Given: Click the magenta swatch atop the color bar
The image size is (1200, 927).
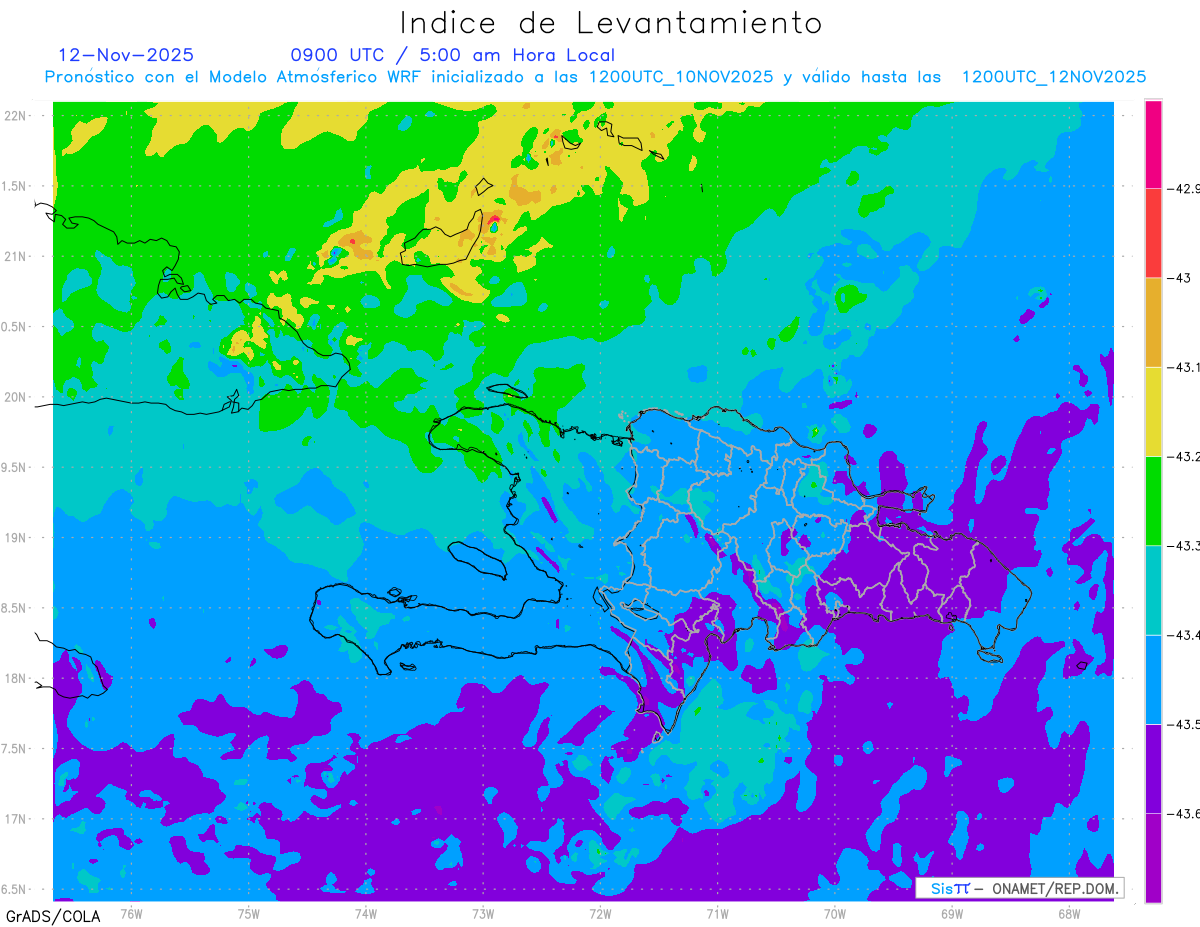Looking at the screenshot, I should [x=1153, y=144].
